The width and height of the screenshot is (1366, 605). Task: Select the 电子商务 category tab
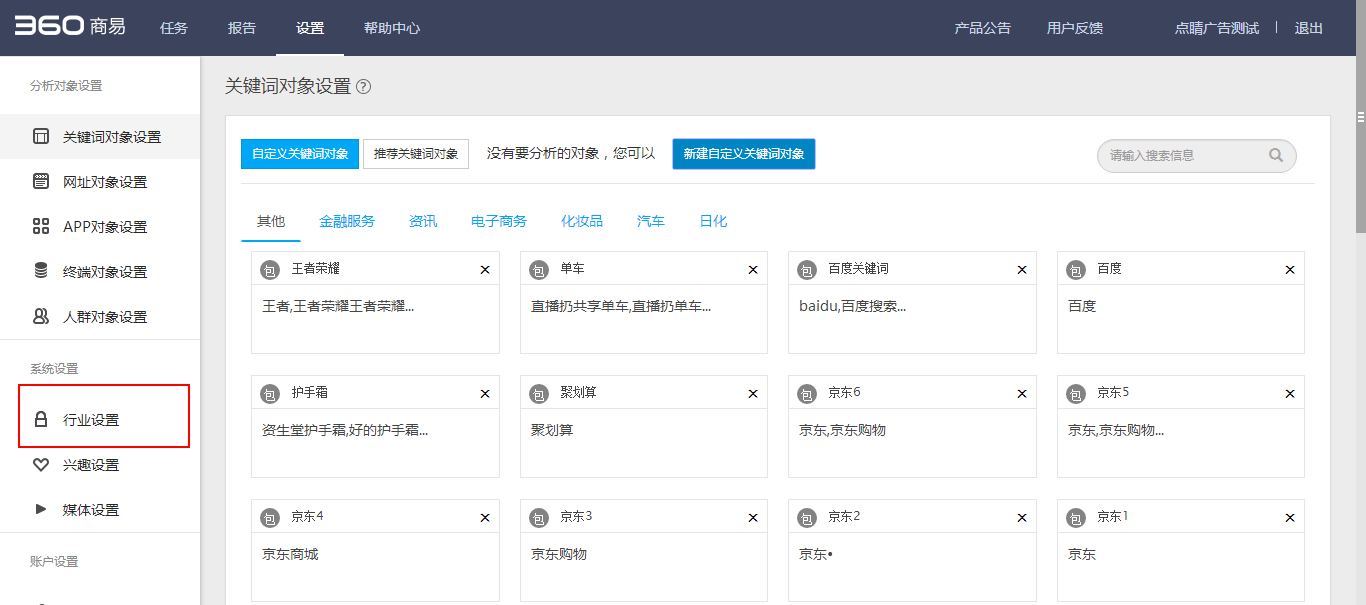[499, 221]
